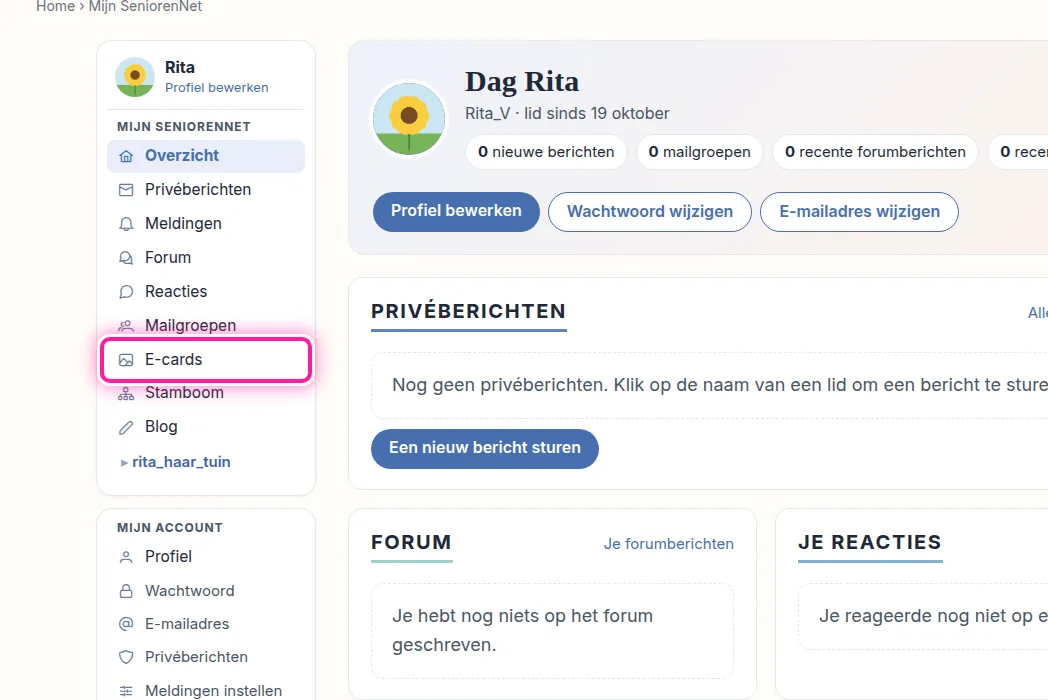
Task: Click Rita's small sunflower avatar in sidebar
Action: [x=135, y=77]
